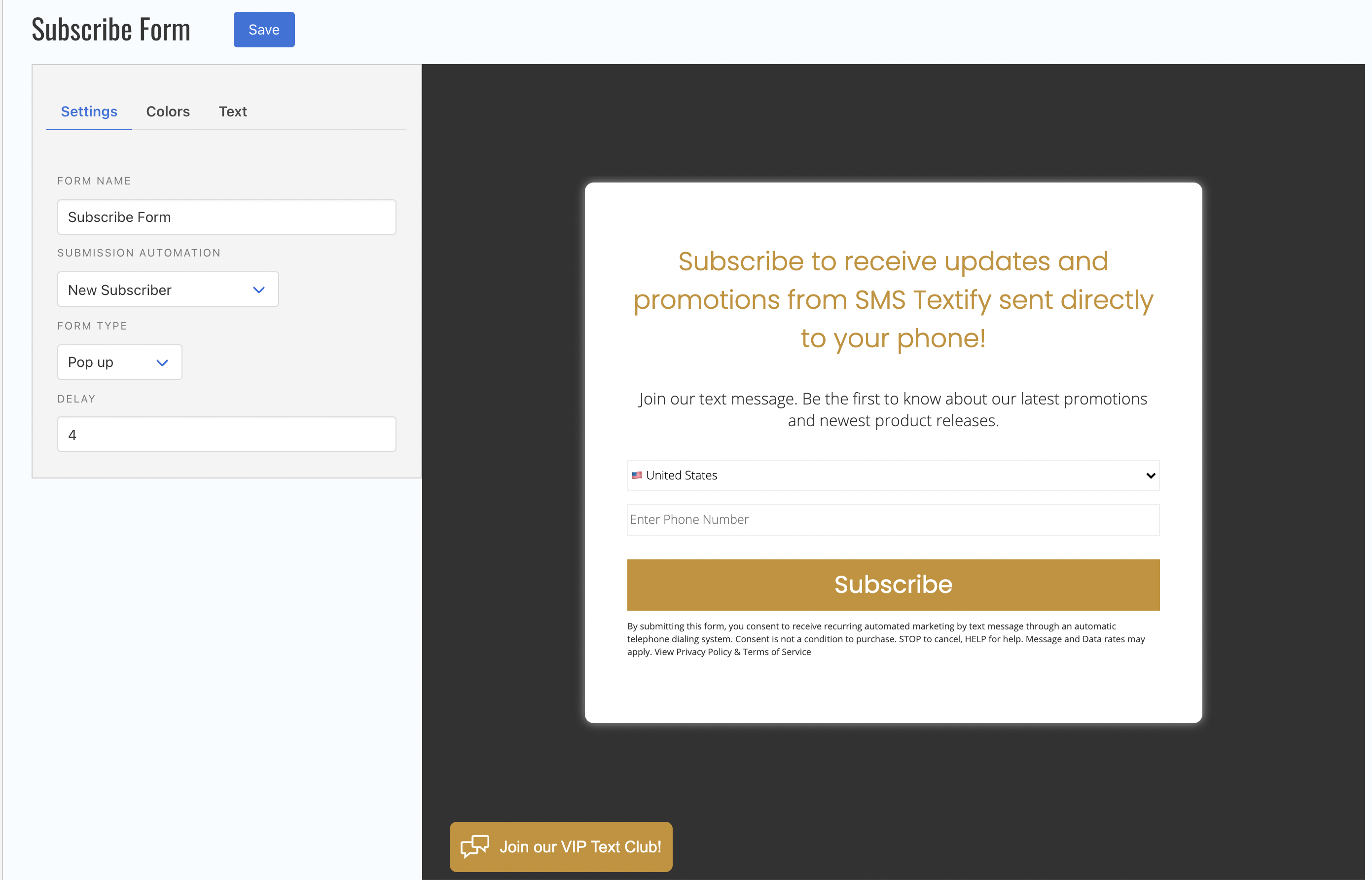
Task: Focus the Enter Phone Number field
Action: coord(893,519)
